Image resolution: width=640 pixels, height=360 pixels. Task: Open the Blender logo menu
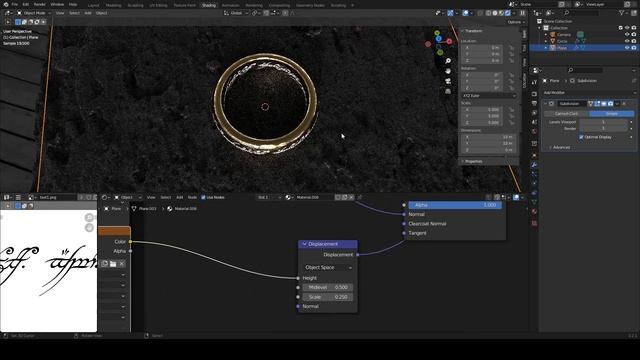tap(6, 4)
